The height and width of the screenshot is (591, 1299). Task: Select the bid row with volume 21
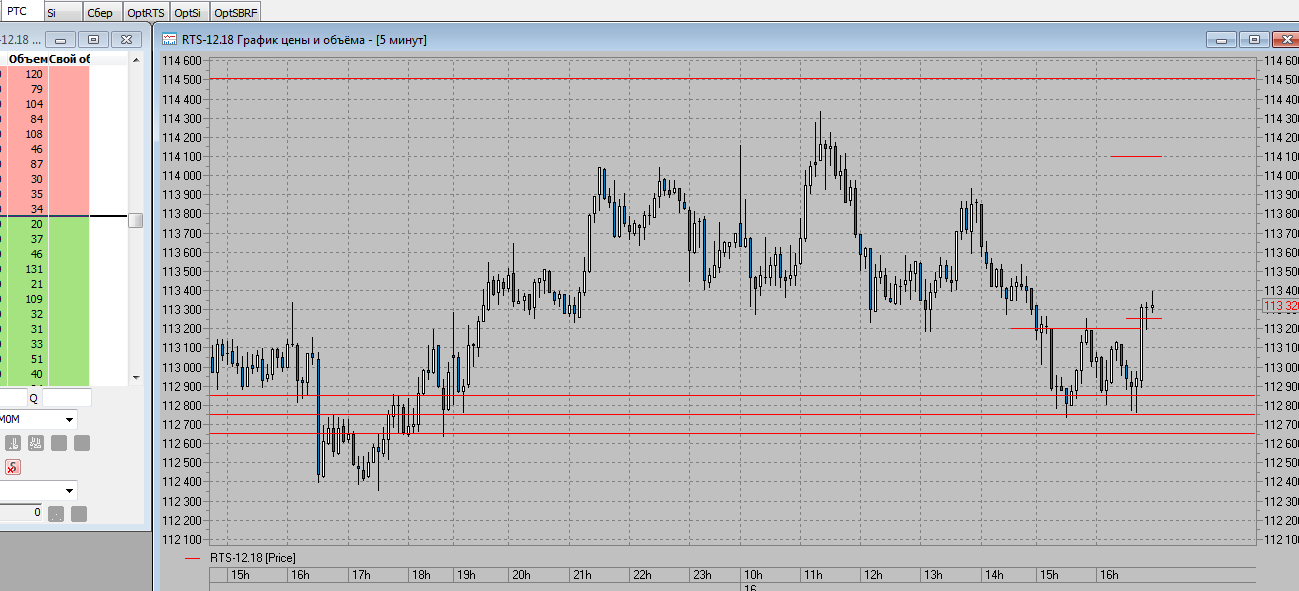coord(45,284)
